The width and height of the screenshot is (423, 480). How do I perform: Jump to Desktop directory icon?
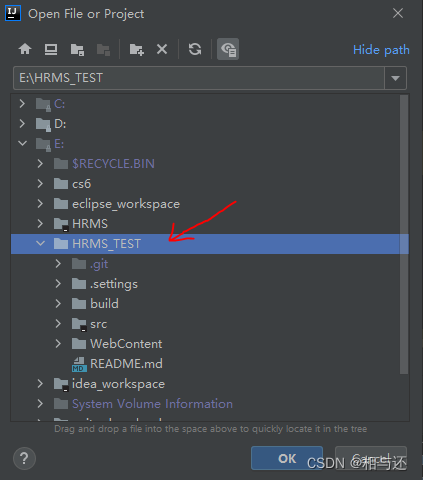(x=51, y=49)
